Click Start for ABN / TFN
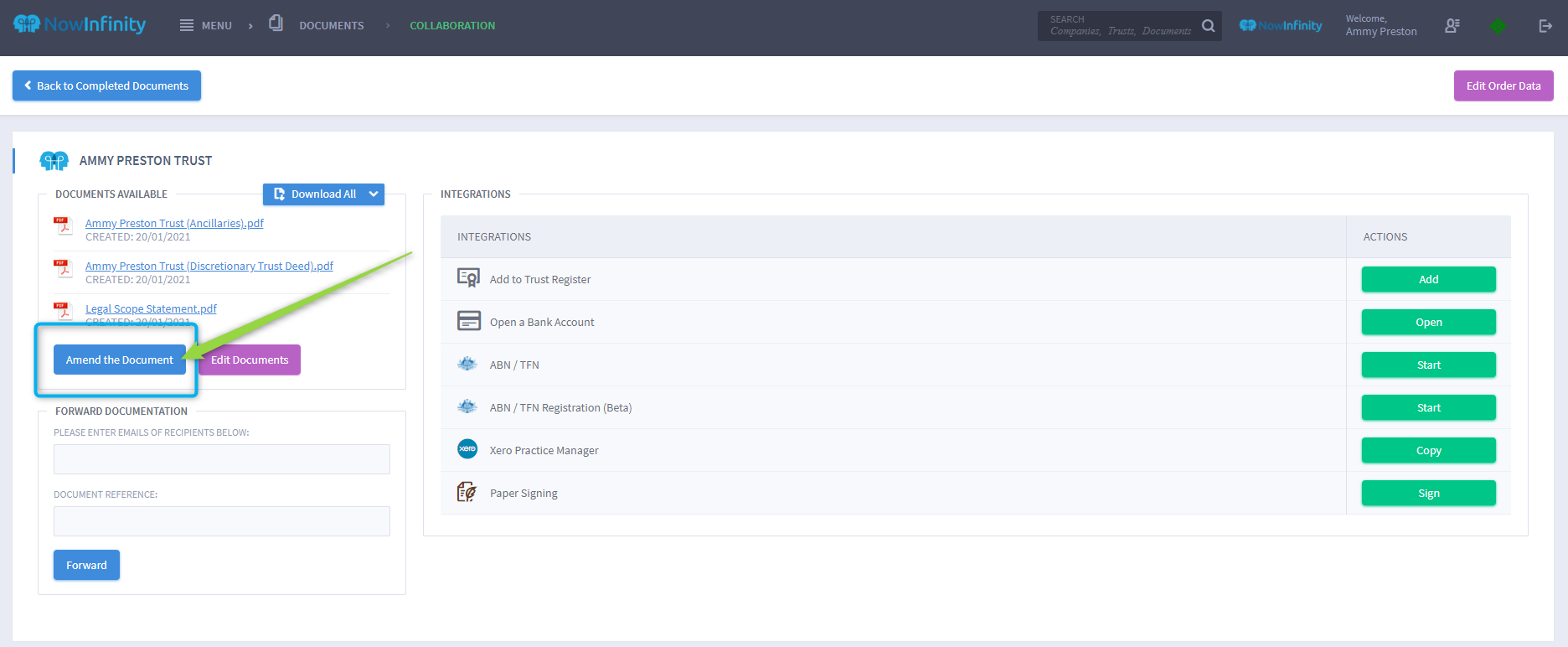Viewport: 1568px width, 647px height. click(x=1428, y=365)
